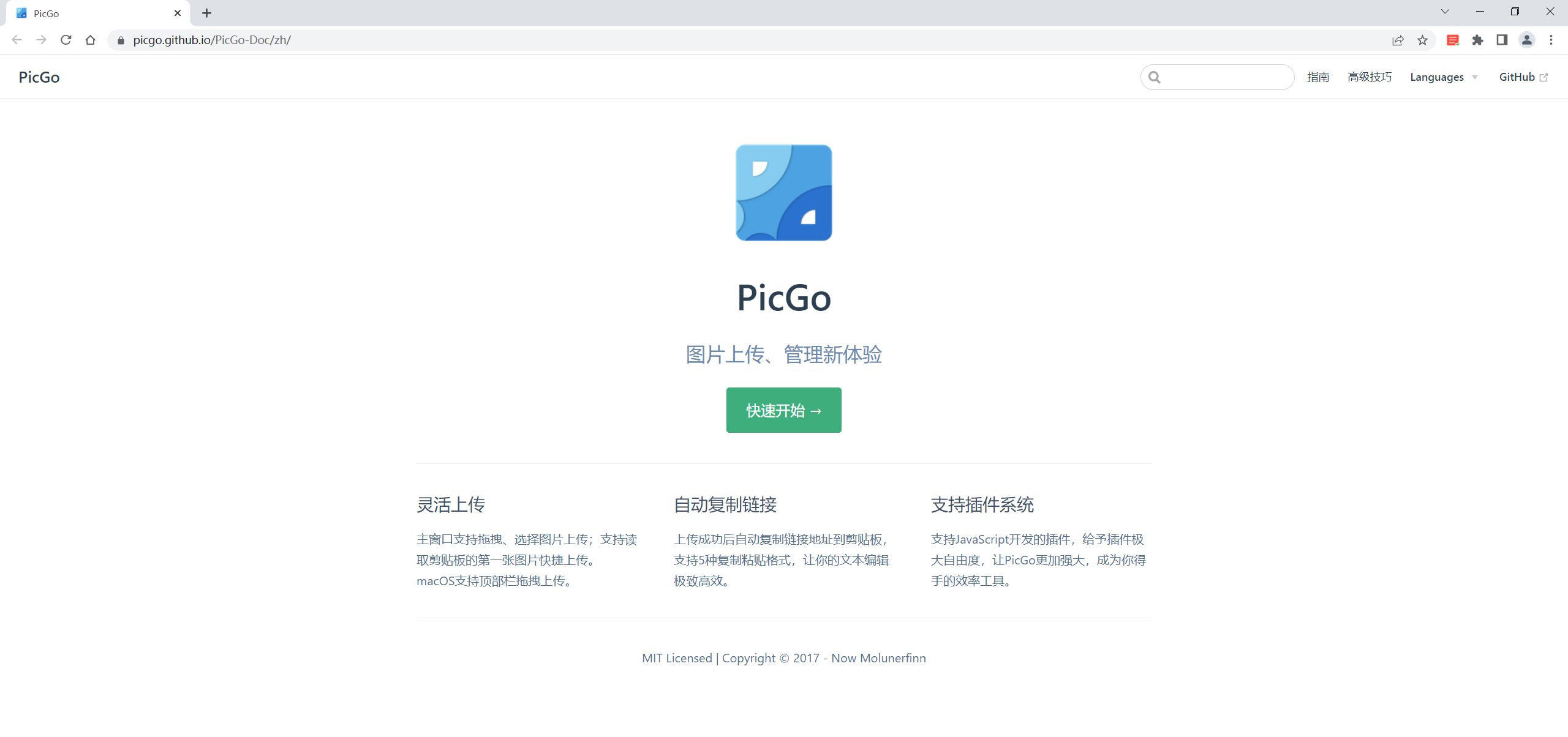Viewport: 1568px width, 737px height.
Task: Open the tab search chevron
Action: click(1445, 12)
